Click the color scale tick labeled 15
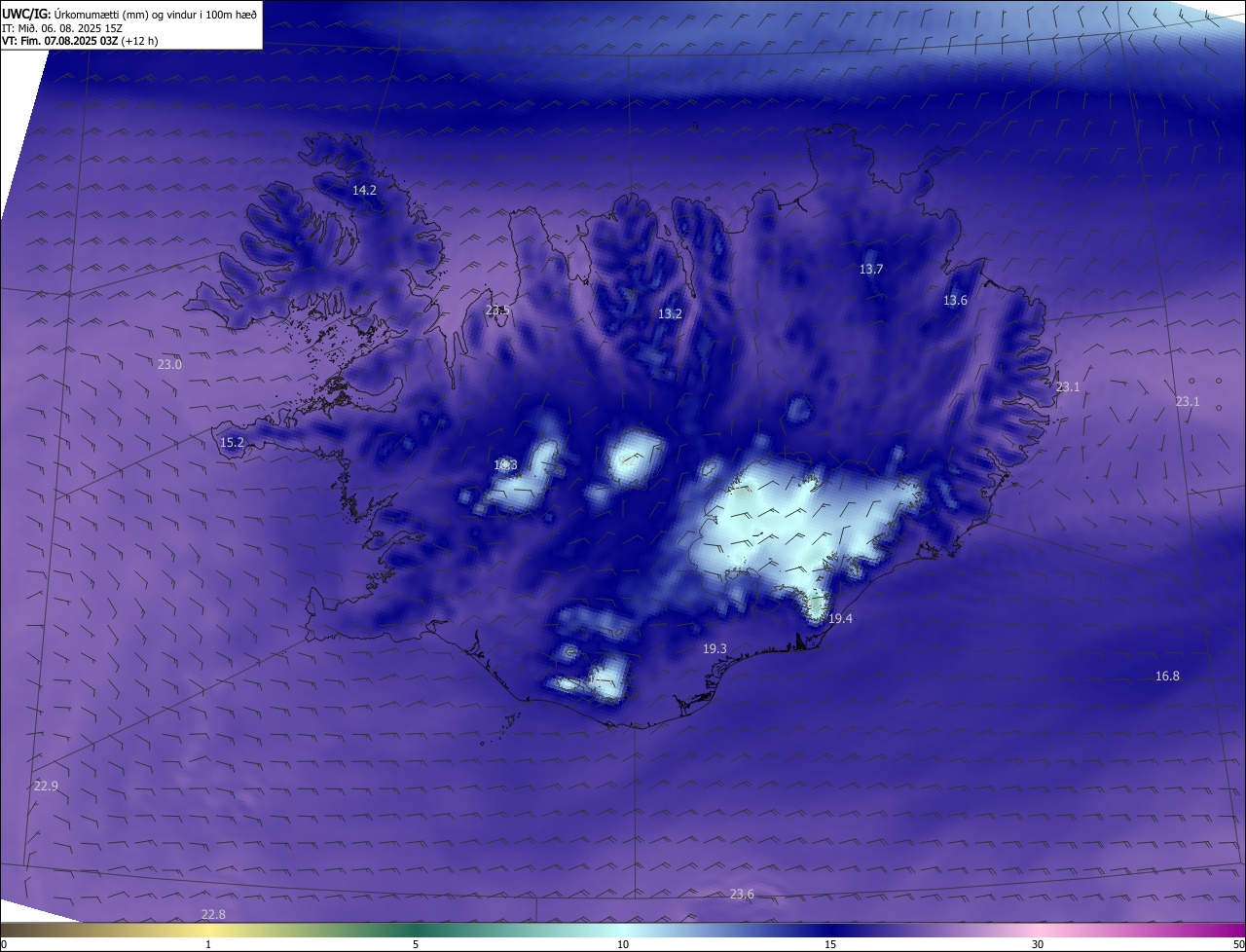The height and width of the screenshot is (952, 1246). pos(830,945)
